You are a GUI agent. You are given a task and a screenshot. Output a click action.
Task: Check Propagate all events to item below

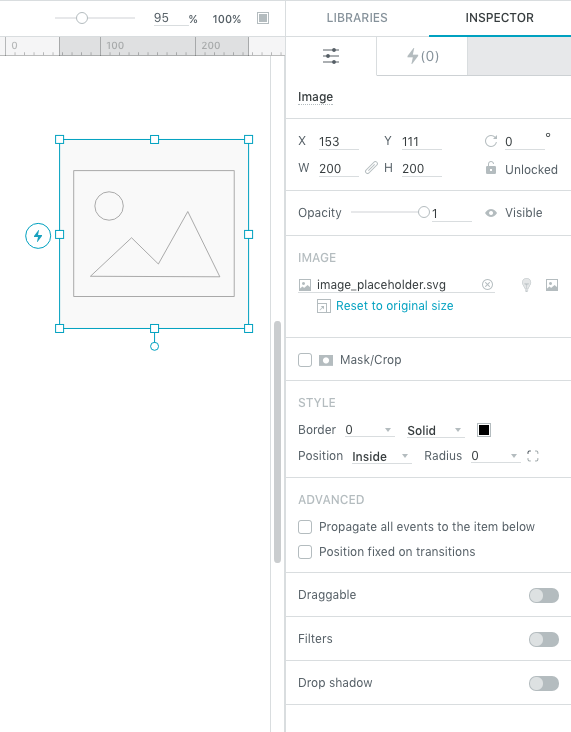pos(305,527)
